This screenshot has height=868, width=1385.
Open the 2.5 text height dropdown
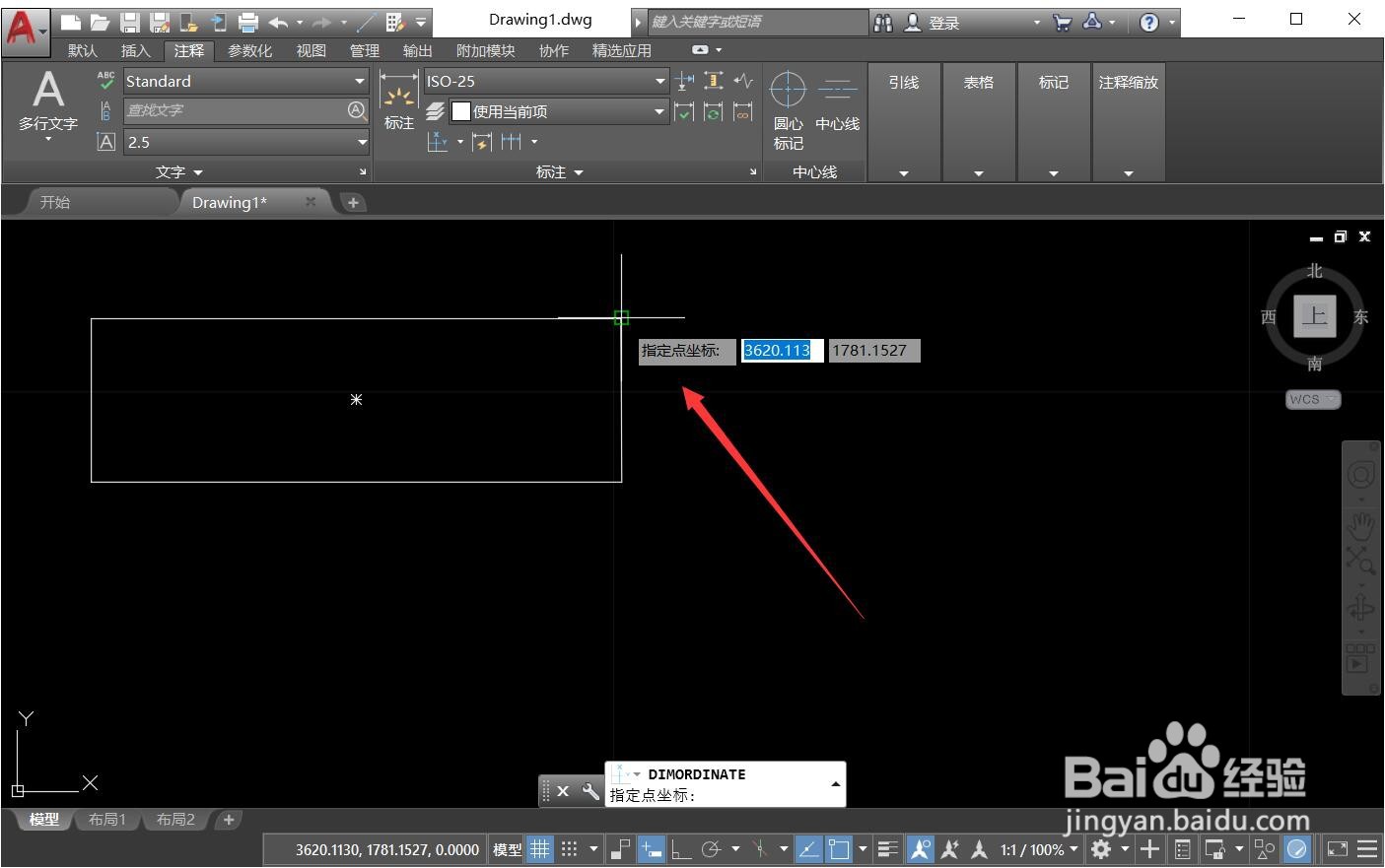(x=361, y=142)
